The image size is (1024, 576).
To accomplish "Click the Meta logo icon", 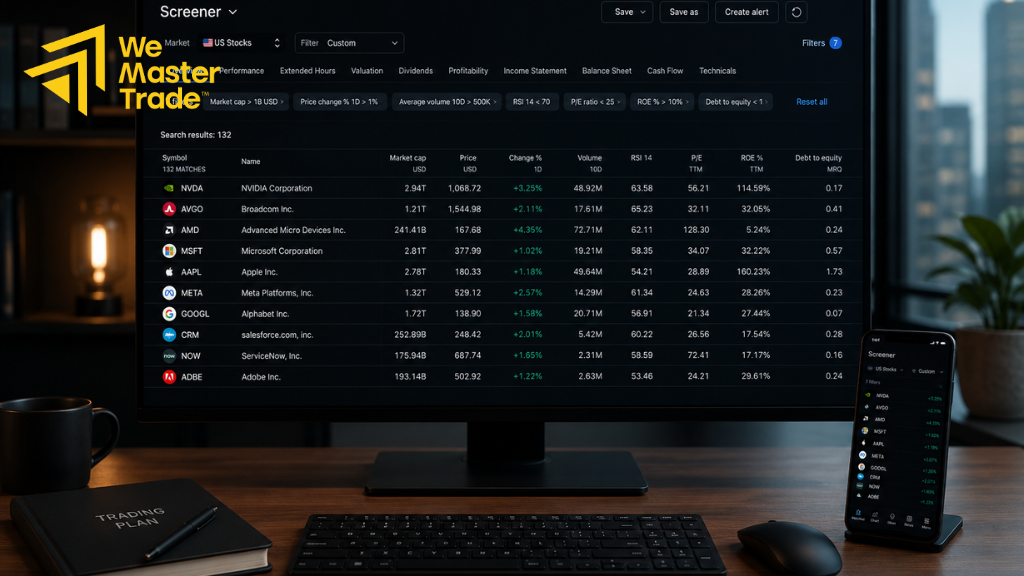I will (x=169, y=293).
